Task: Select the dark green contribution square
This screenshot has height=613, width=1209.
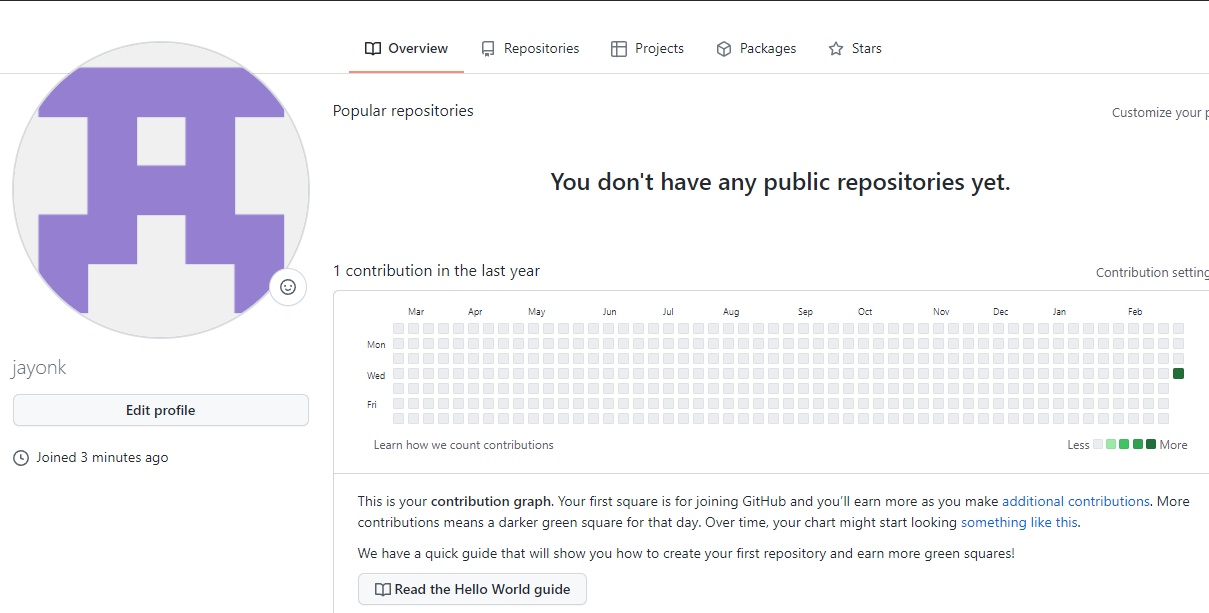Action: point(1178,374)
